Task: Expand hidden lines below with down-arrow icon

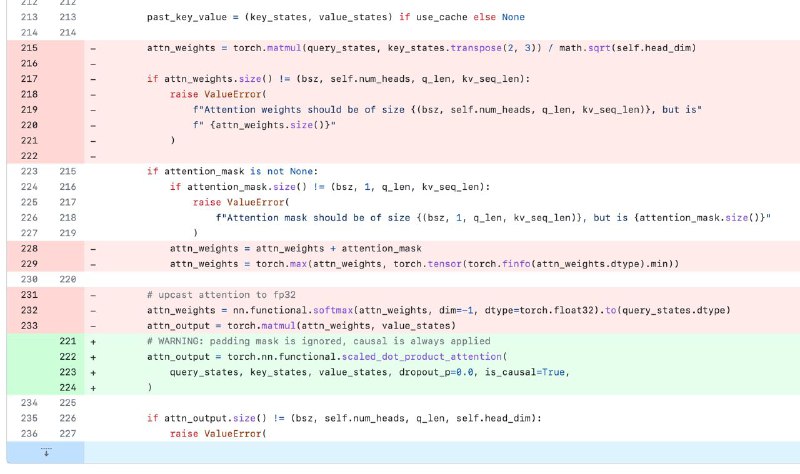Action: pos(46,452)
